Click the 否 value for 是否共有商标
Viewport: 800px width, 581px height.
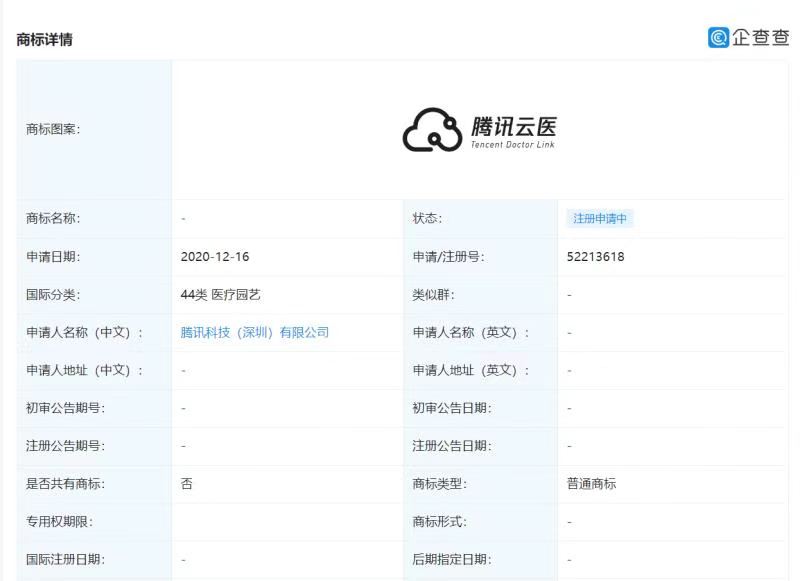coord(187,484)
